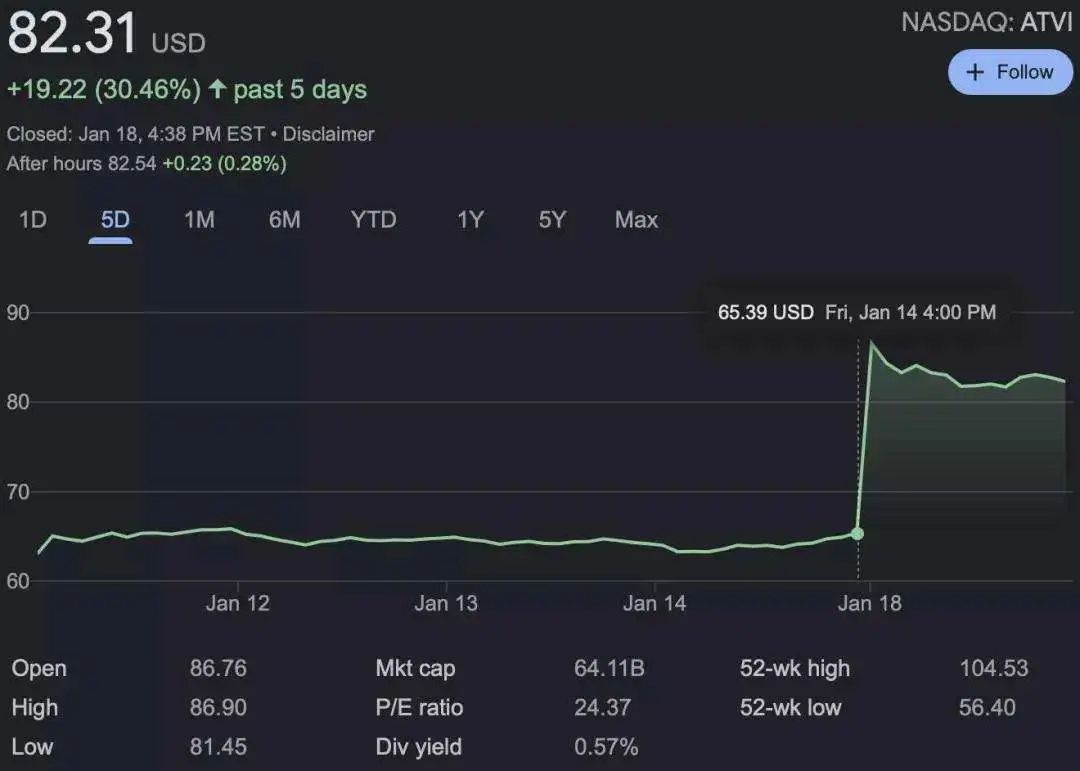Click the 65.39 USD chart tooltip

857,312
